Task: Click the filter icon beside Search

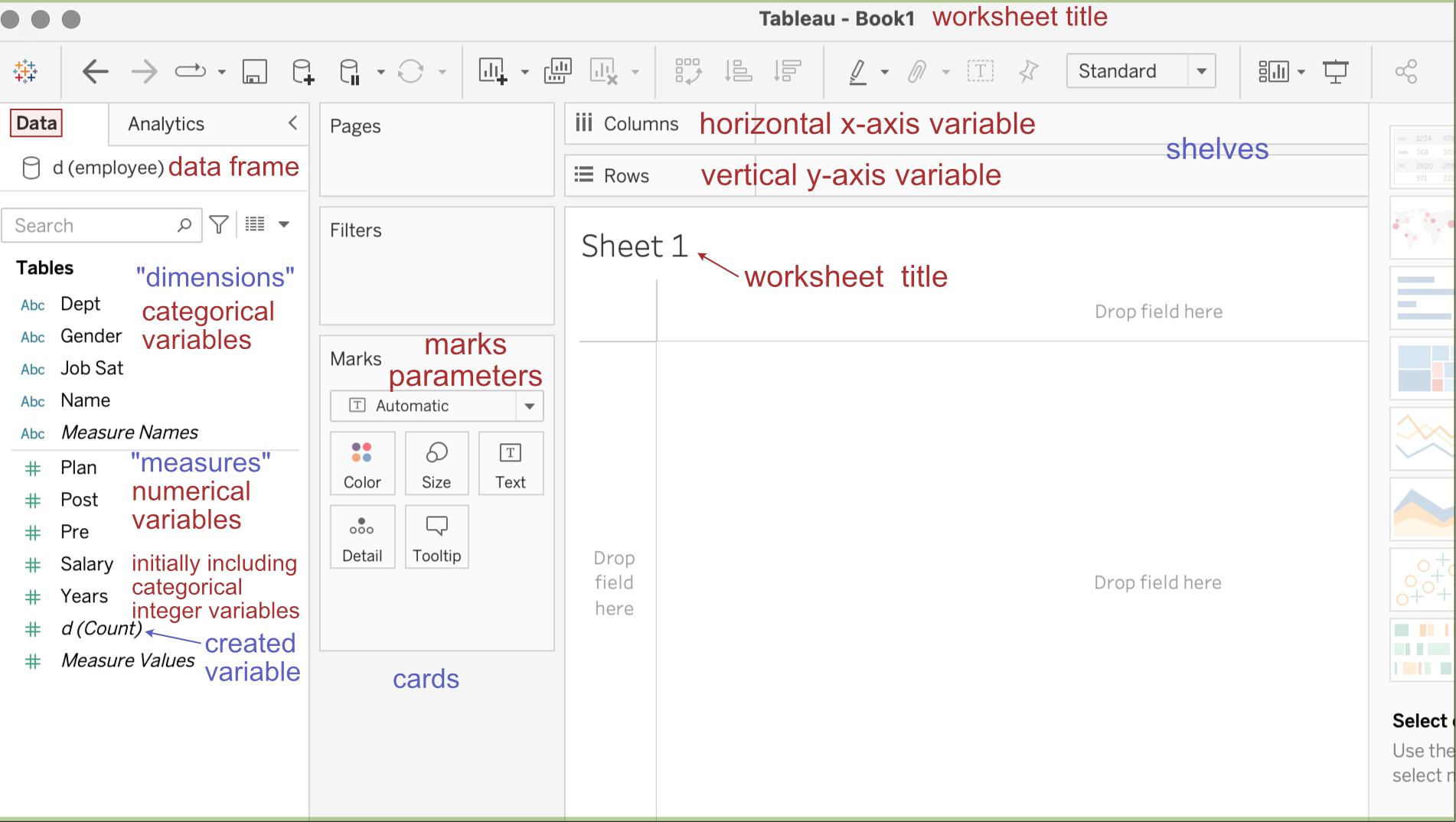Action: pyautogui.click(x=219, y=225)
